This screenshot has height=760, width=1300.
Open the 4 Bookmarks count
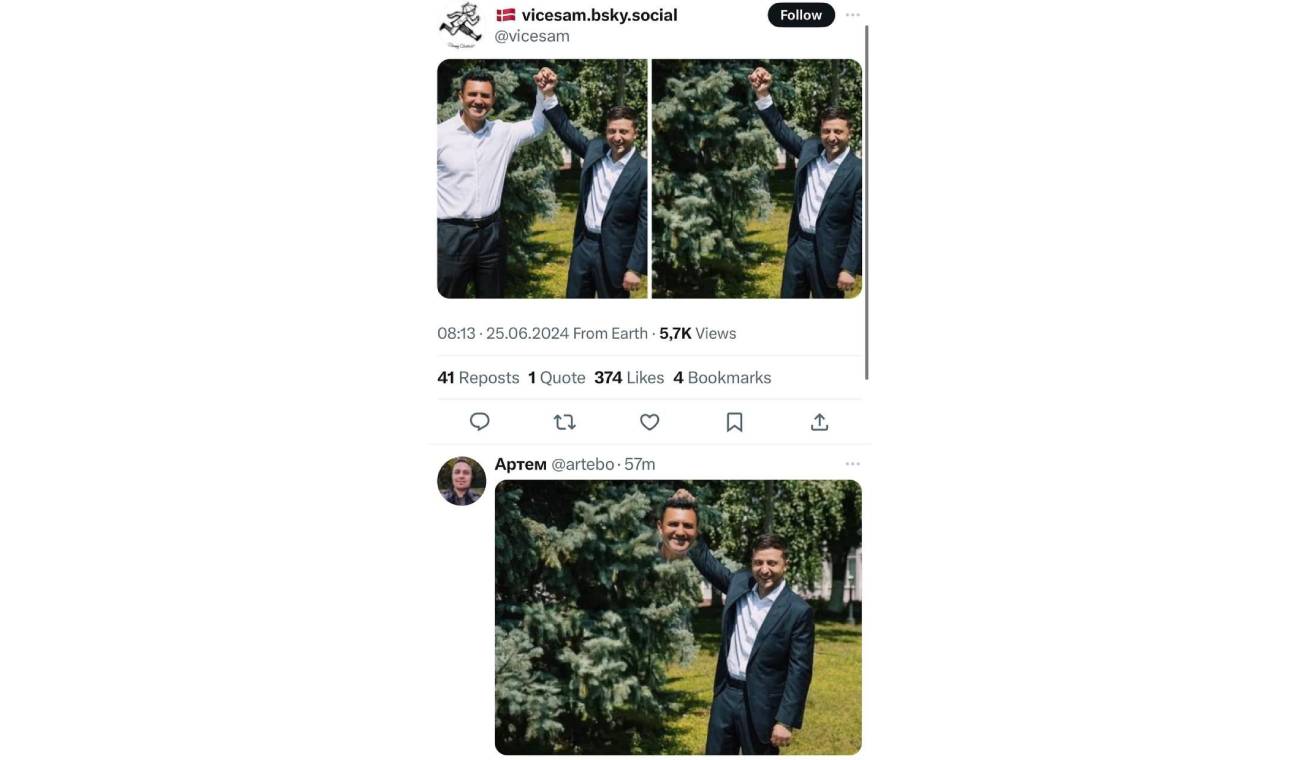coord(722,378)
